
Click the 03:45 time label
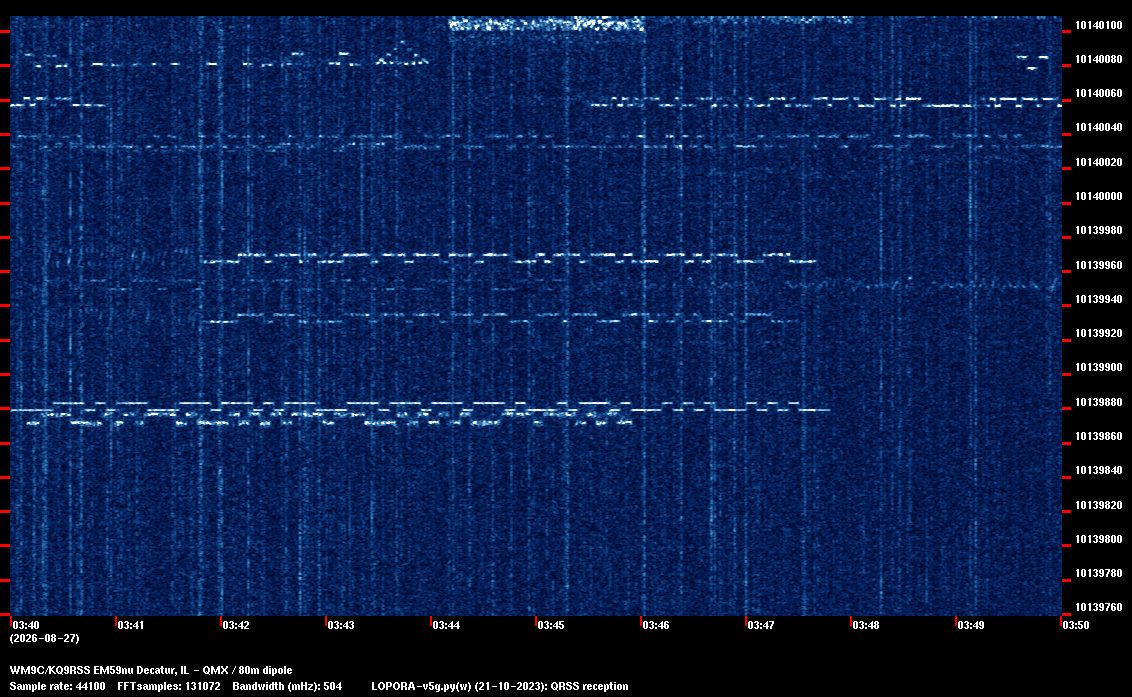coord(551,625)
